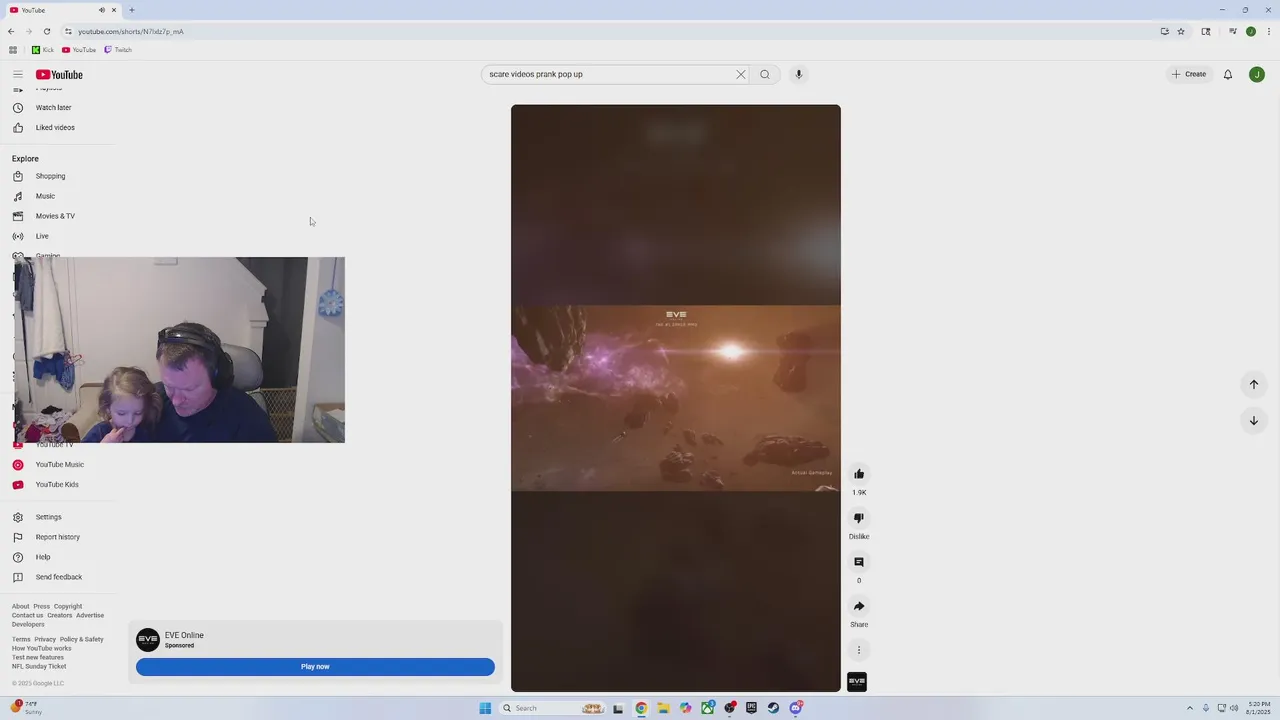Open the taskbar weather widget
The width and height of the screenshot is (1280, 720).
[27, 708]
